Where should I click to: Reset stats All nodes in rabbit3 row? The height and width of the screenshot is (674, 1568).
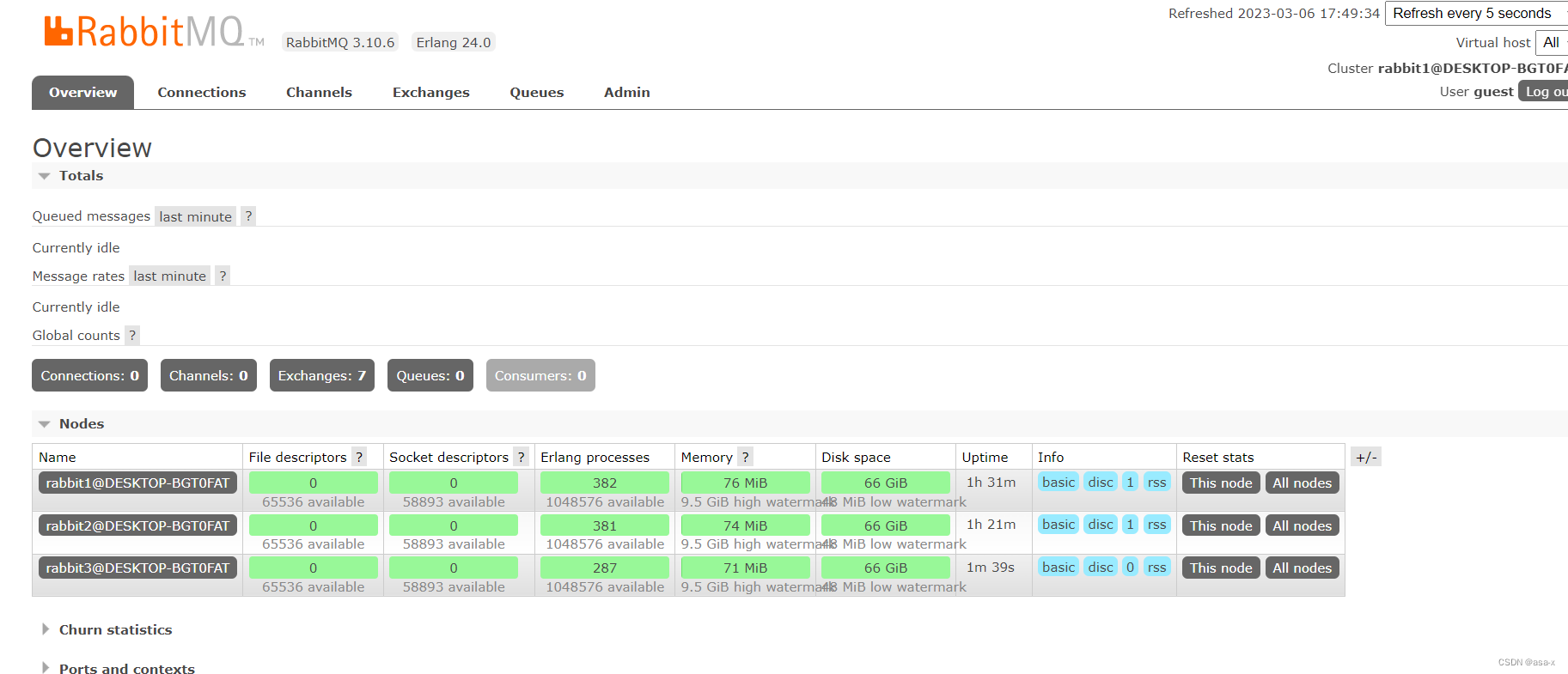pyautogui.click(x=1302, y=568)
